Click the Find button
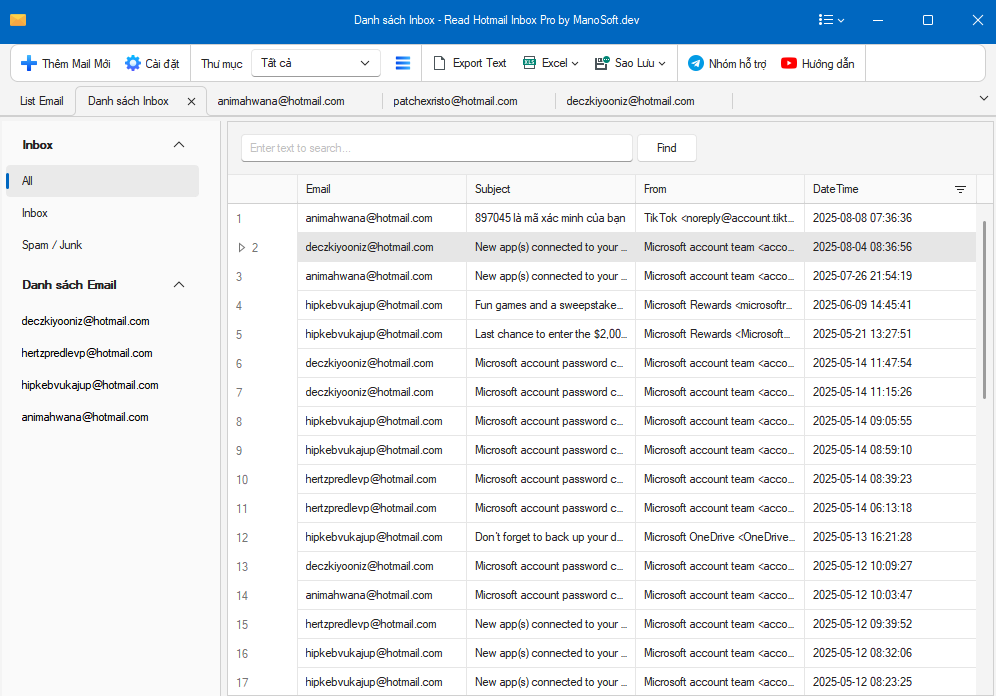Viewport: 996px width, 696px height. (666, 148)
